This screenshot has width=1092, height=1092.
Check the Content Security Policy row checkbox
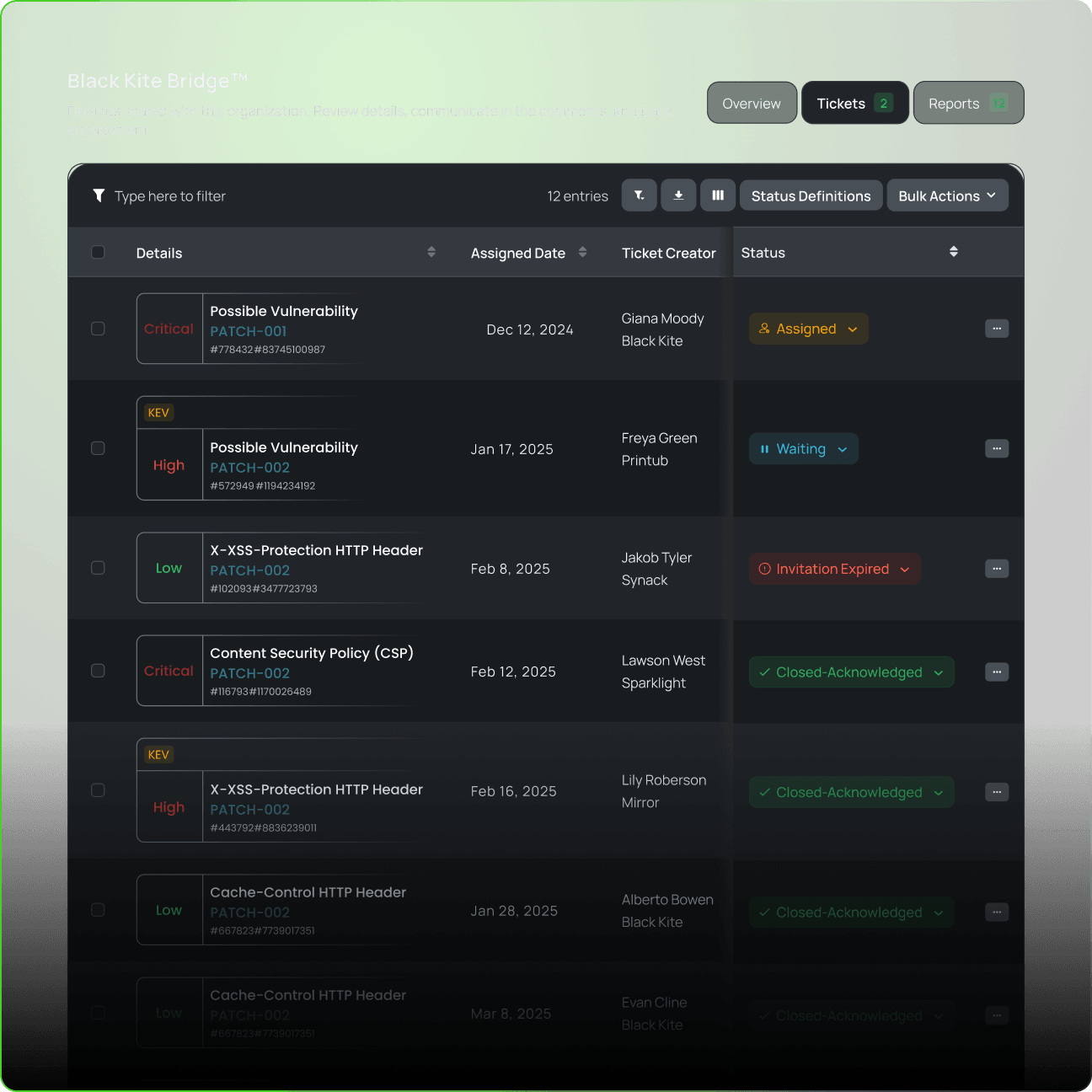coord(98,671)
